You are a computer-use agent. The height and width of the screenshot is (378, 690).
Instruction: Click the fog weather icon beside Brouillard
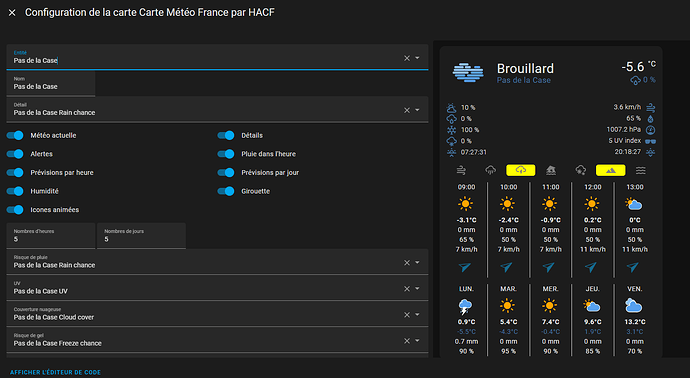point(468,73)
